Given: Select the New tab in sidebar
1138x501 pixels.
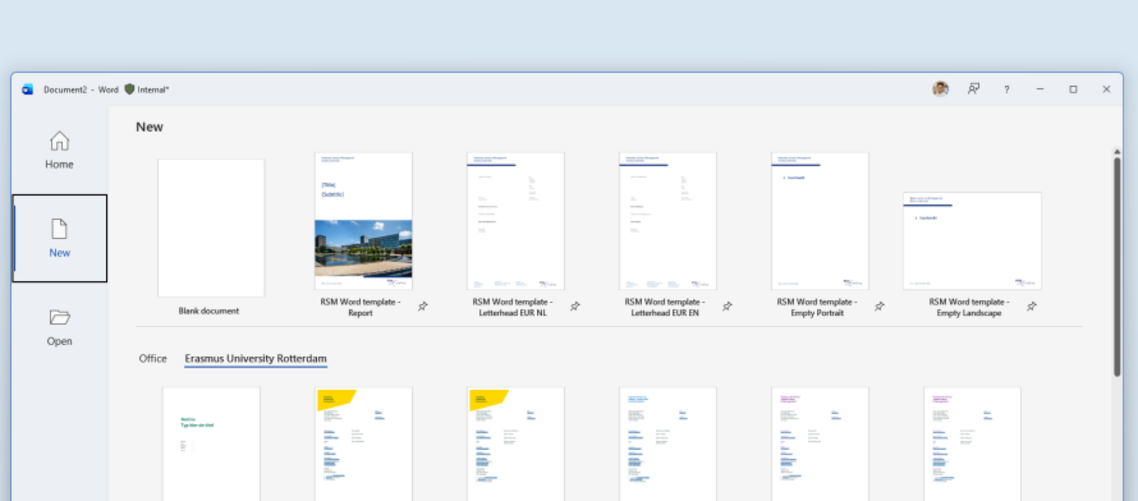Looking at the screenshot, I should 59,238.
